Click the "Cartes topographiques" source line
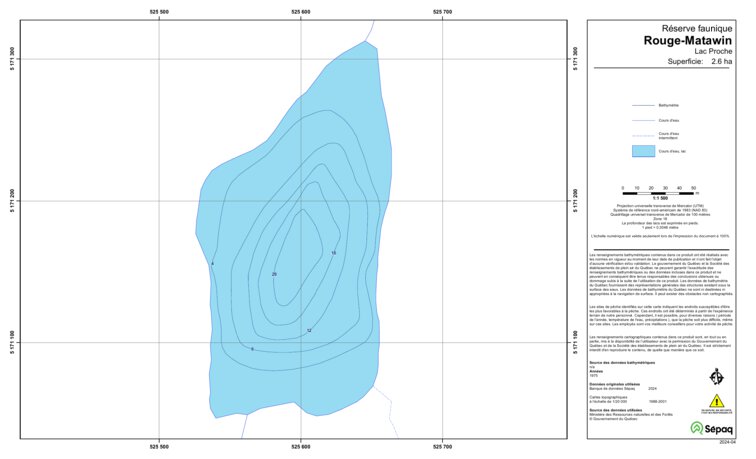This screenshot has height=459, width=756. pos(608,397)
